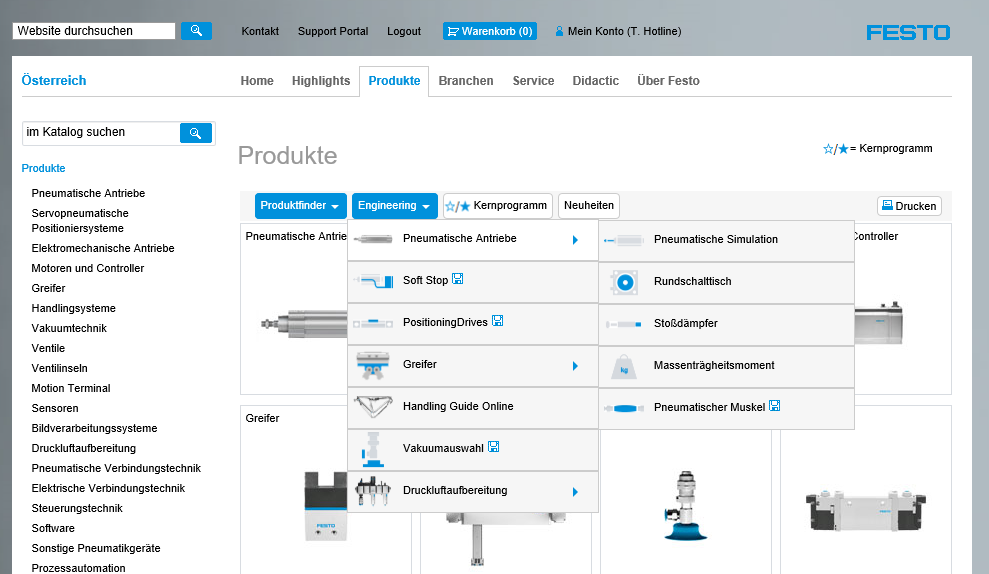The height and width of the screenshot is (574, 989).
Task: Click the PositioningDrives product icon
Action: (373, 324)
